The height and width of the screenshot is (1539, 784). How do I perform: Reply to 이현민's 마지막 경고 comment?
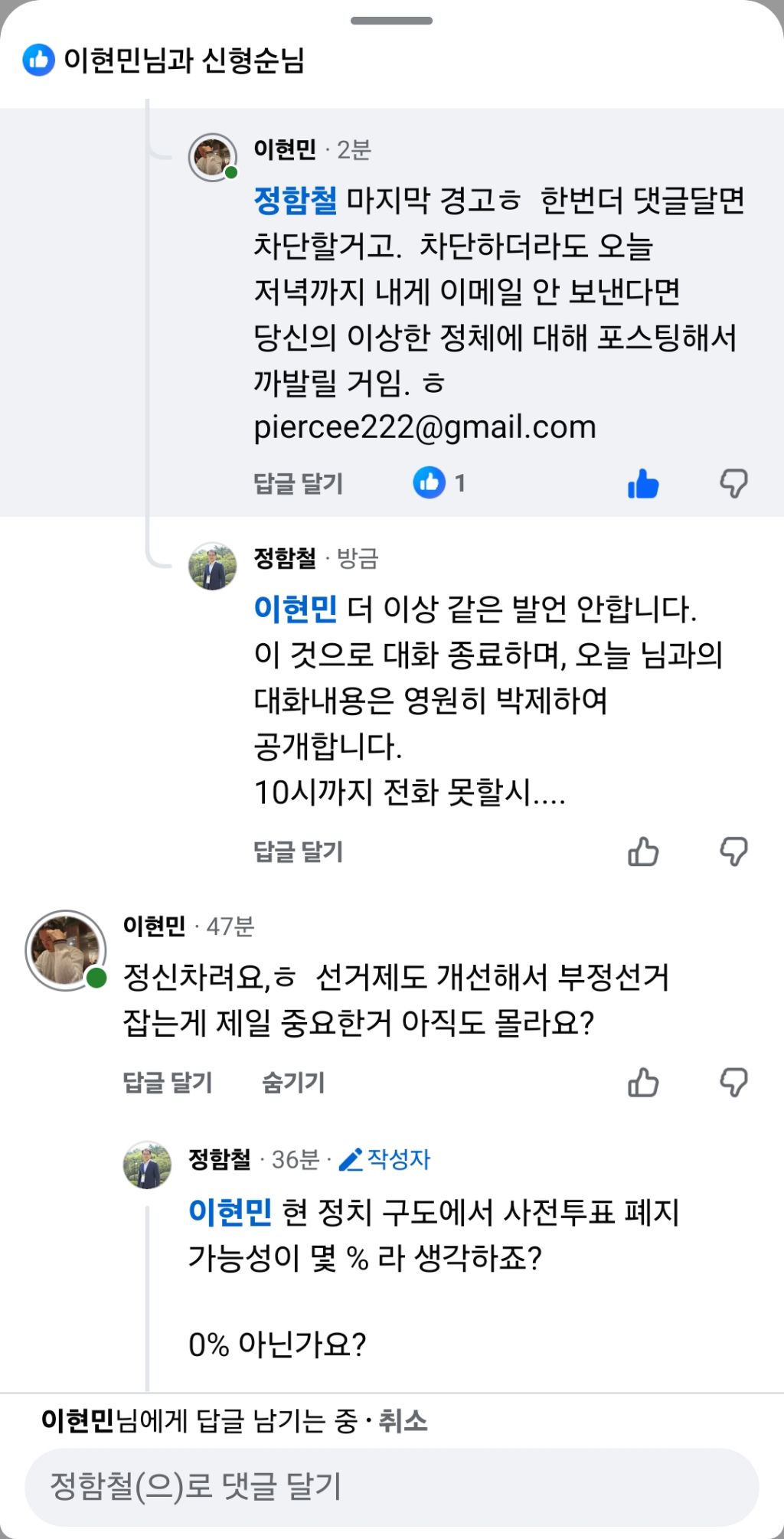tap(298, 484)
